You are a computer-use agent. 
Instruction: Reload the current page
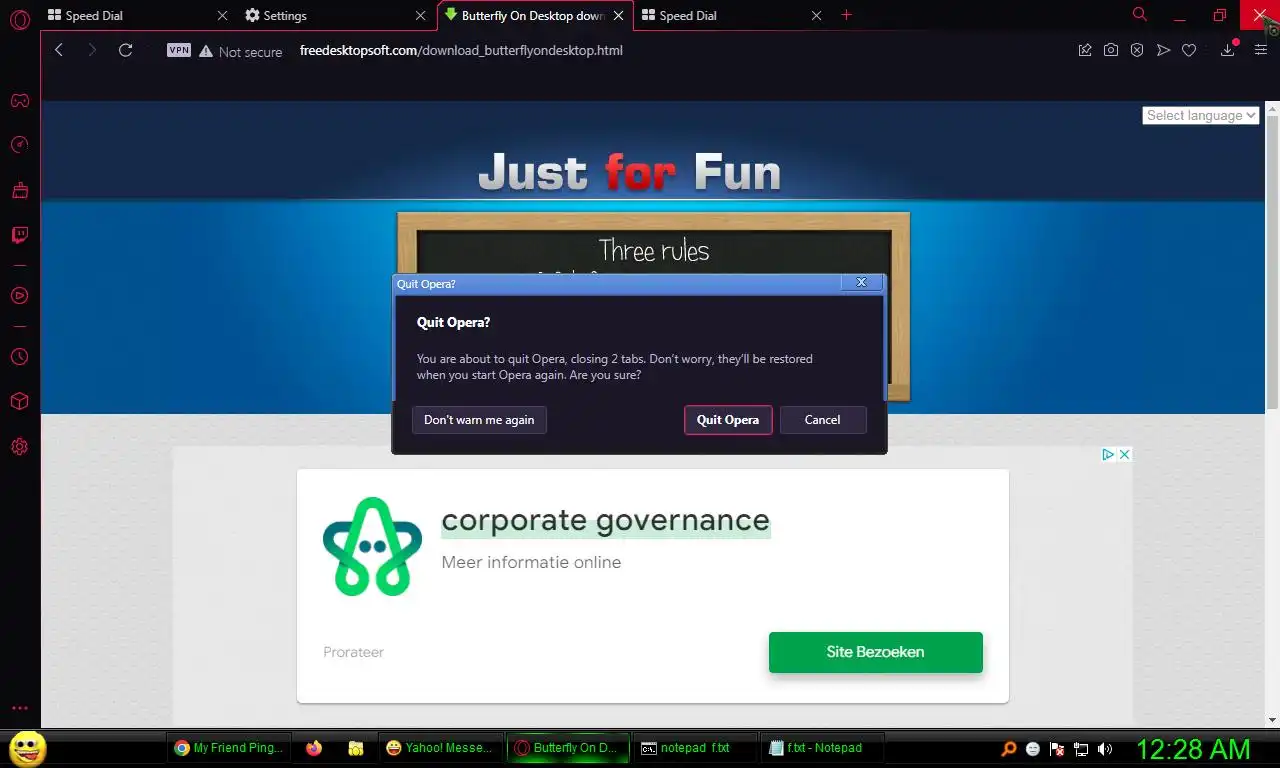125,50
